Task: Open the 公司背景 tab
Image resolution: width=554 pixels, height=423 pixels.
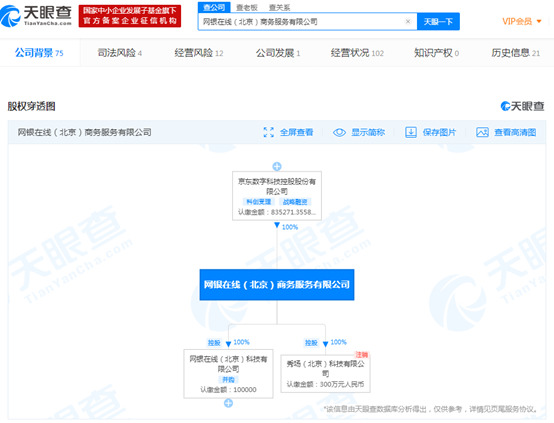Action: pos(39,53)
